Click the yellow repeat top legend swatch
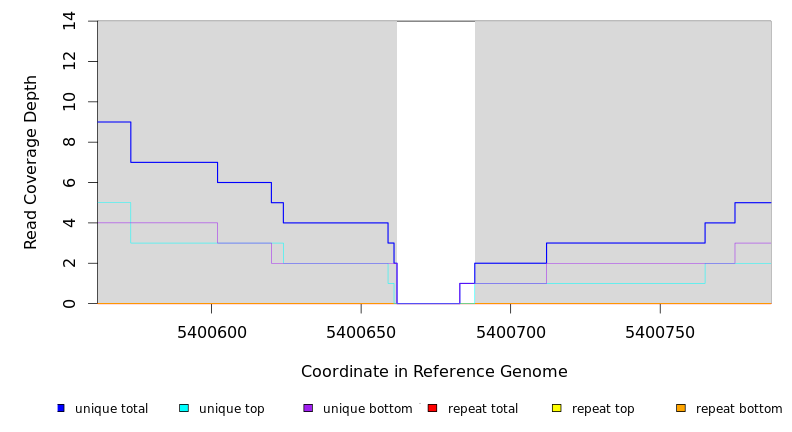Image resolution: width=792 pixels, height=432 pixels. tap(557, 408)
